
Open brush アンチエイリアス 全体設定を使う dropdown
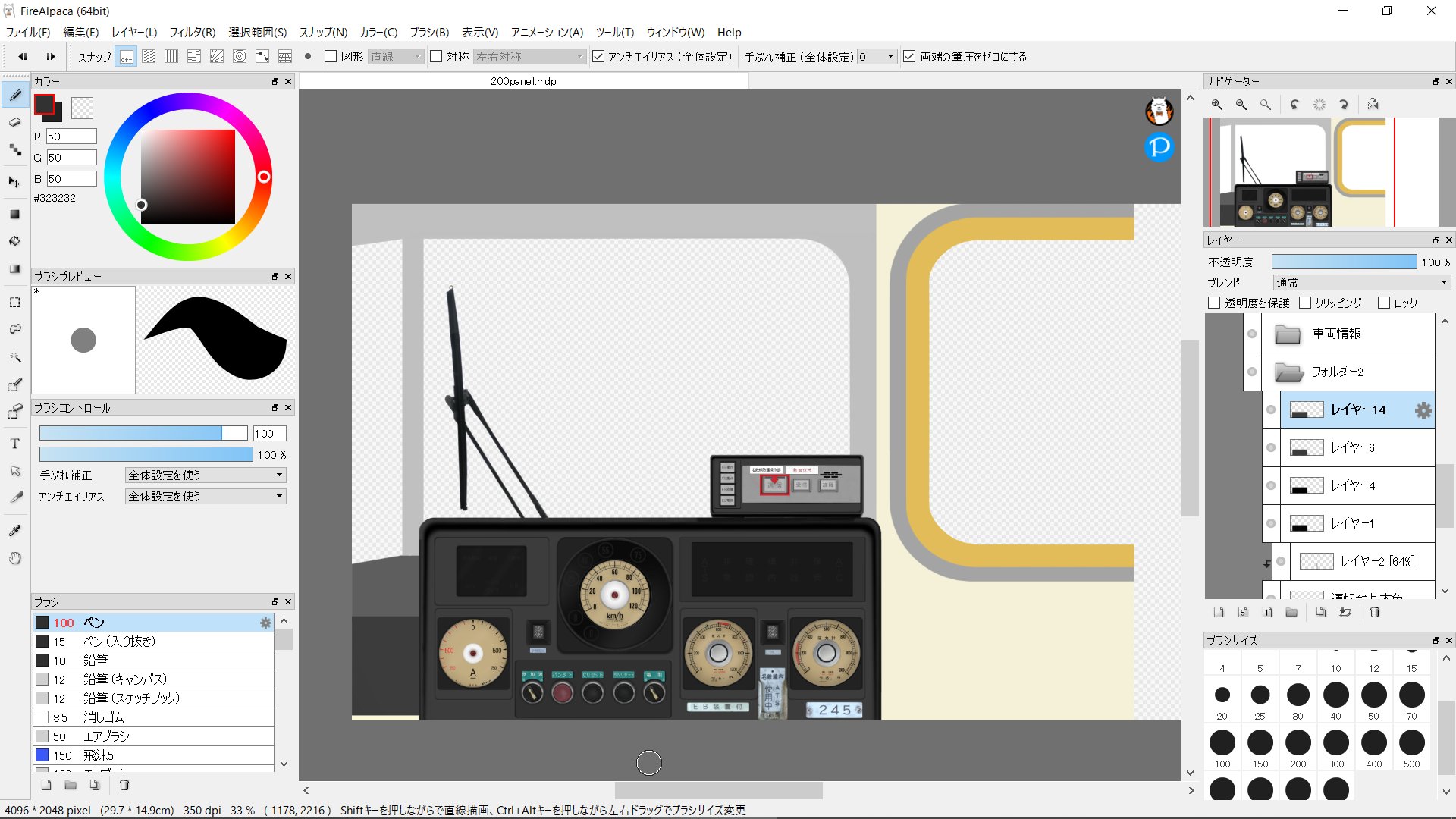coord(206,497)
